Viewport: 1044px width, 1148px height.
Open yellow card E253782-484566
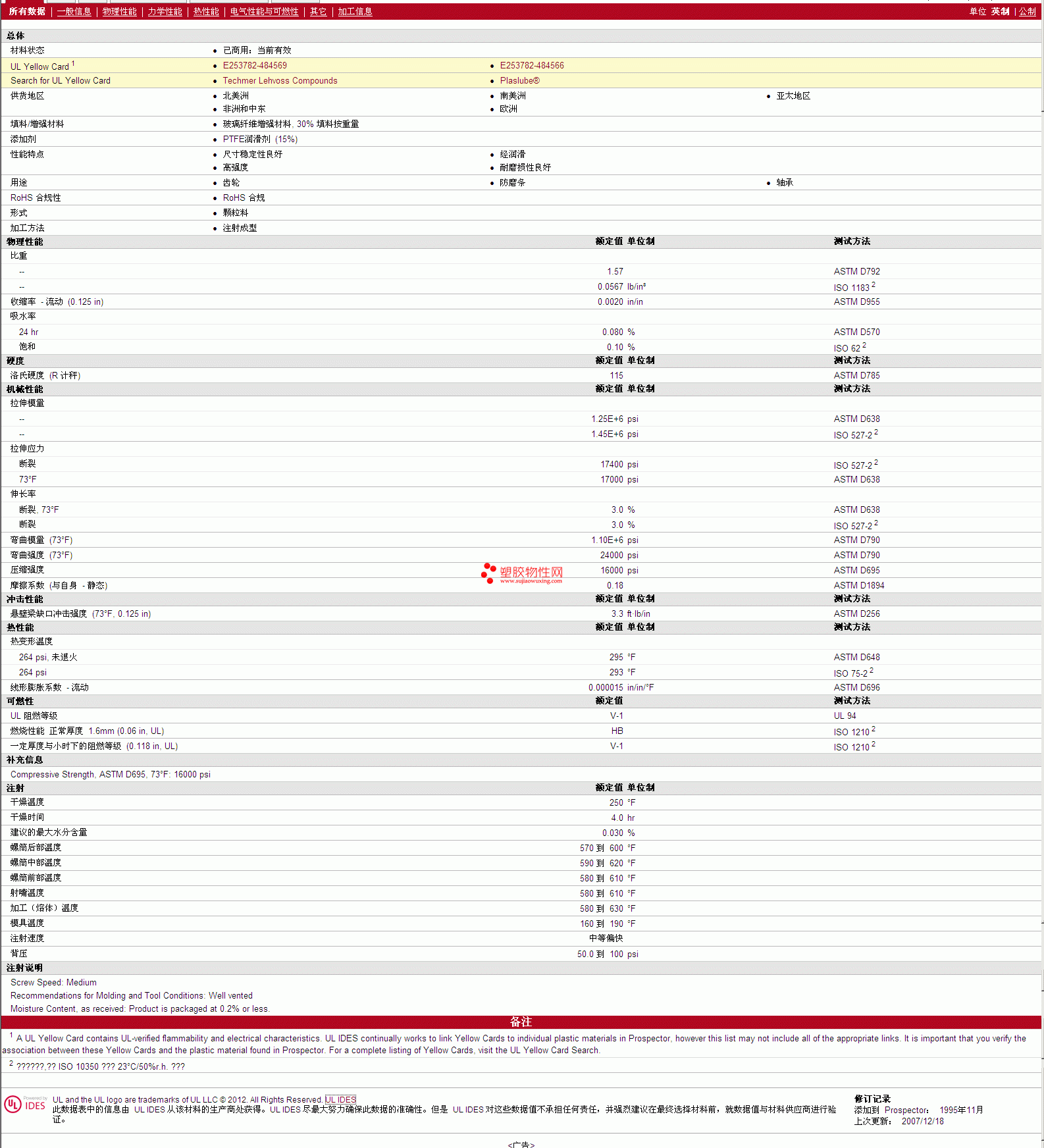(532, 65)
